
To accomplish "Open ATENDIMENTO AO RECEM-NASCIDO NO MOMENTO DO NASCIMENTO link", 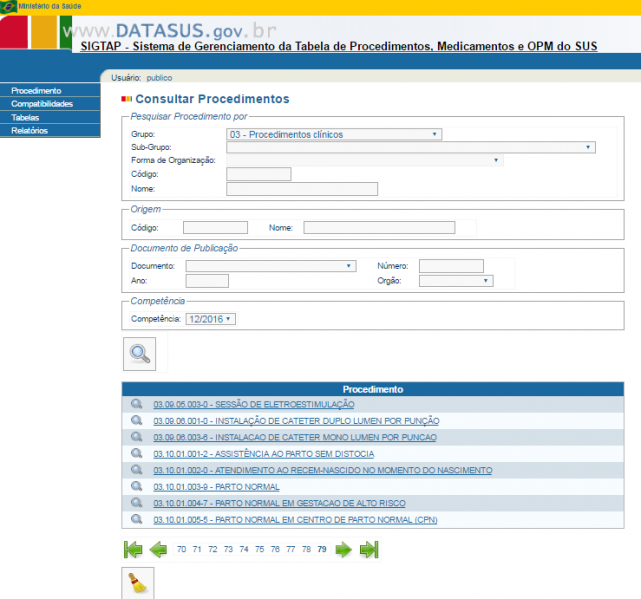I will [323, 470].
